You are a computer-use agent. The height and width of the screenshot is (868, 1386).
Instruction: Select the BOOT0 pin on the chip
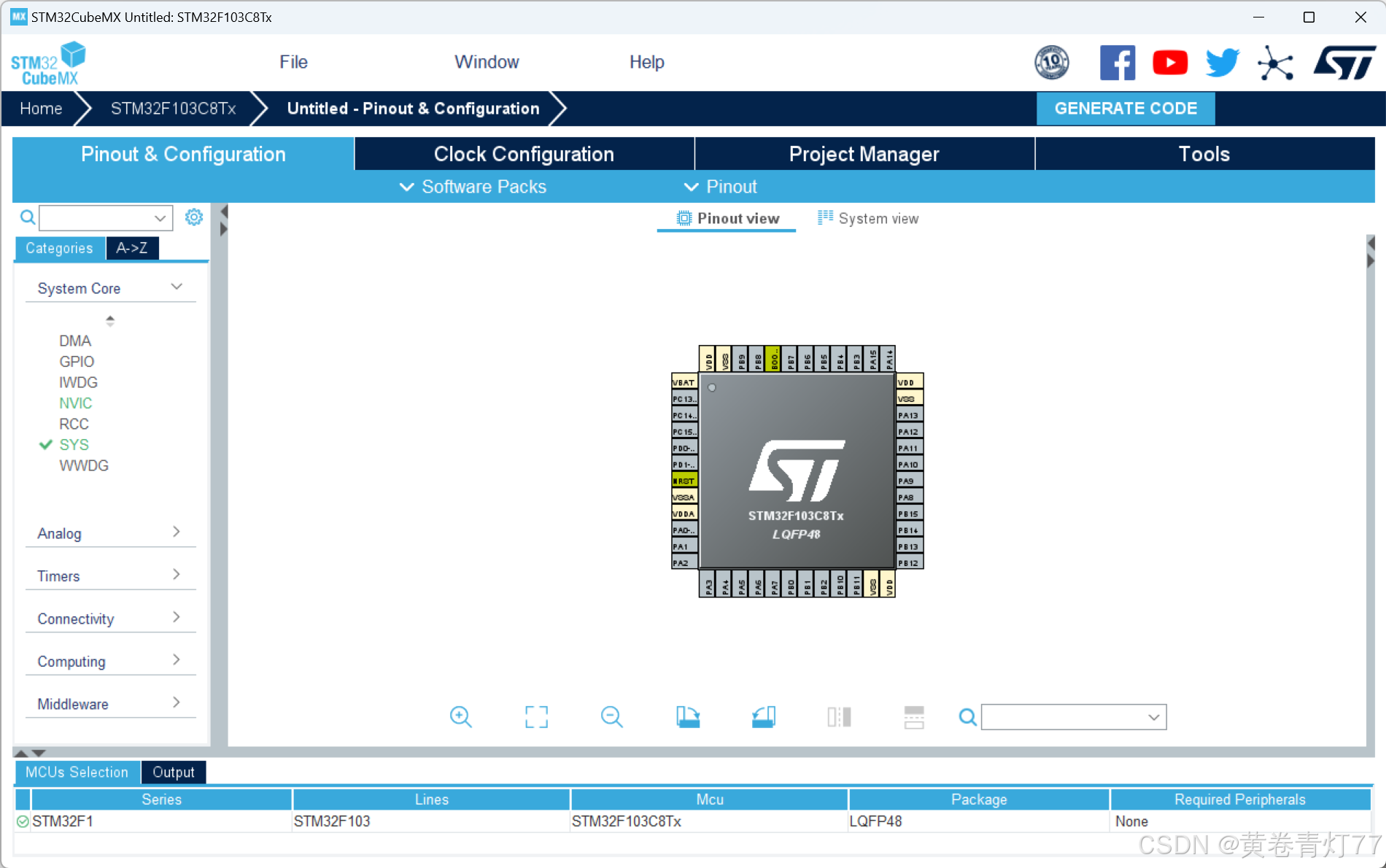773,359
